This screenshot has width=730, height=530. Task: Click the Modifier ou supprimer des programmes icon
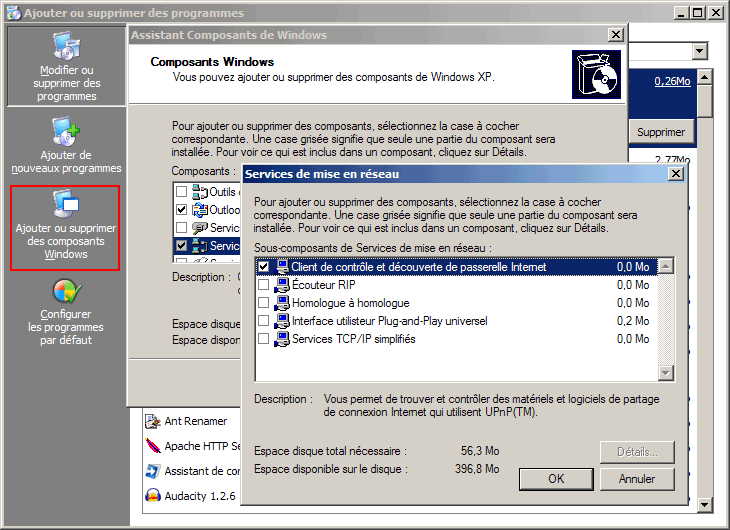pyautogui.click(x=67, y=48)
